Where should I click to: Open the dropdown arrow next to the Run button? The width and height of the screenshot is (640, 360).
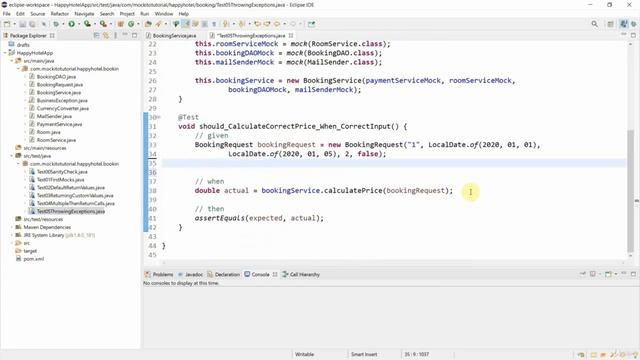click(x=79, y=24)
